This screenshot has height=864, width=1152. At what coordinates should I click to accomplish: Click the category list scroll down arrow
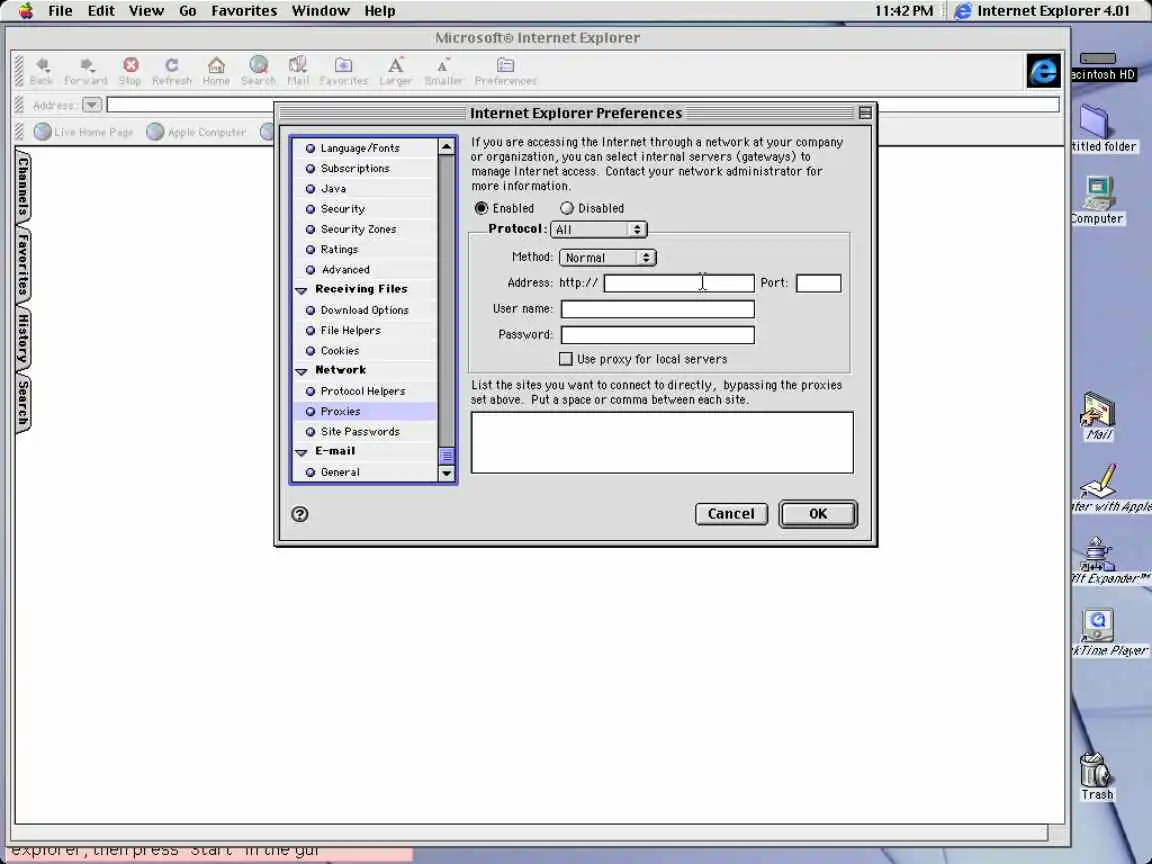pyautogui.click(x=446, y=473)
